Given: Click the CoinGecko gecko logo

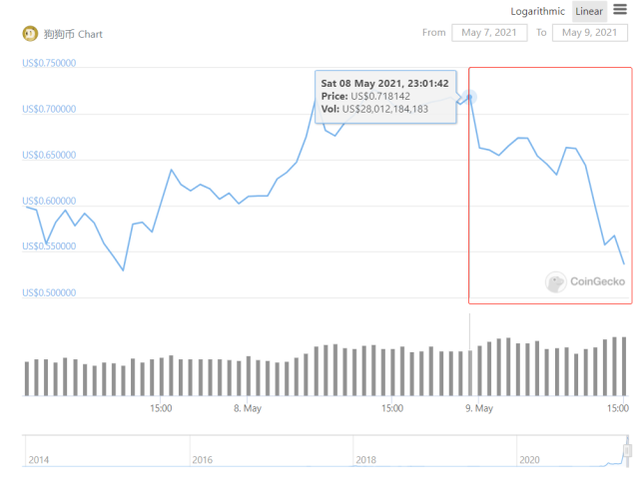Looking at the screenshot, I should coord(555,283).
